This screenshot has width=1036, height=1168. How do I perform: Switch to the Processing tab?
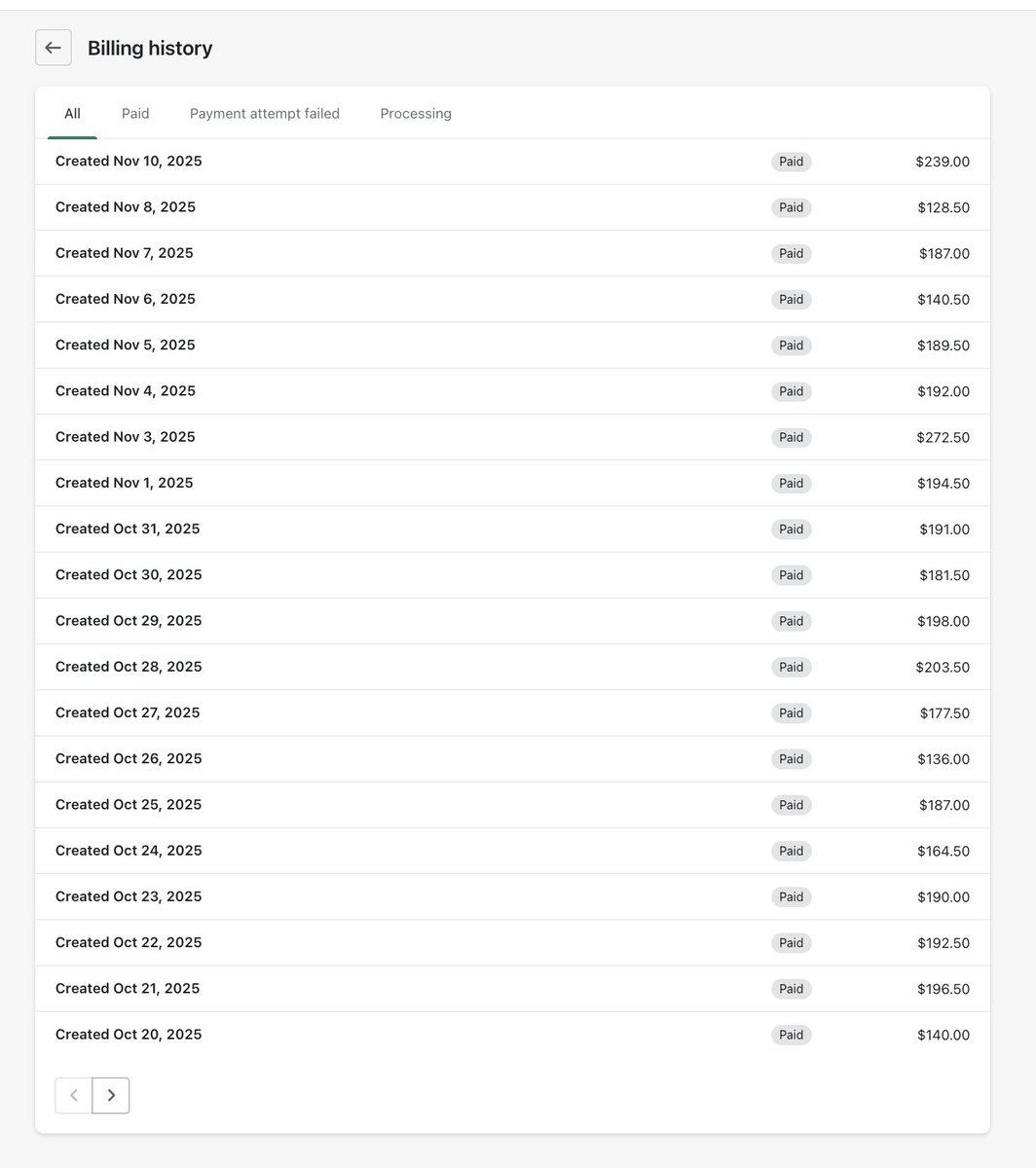416,113
